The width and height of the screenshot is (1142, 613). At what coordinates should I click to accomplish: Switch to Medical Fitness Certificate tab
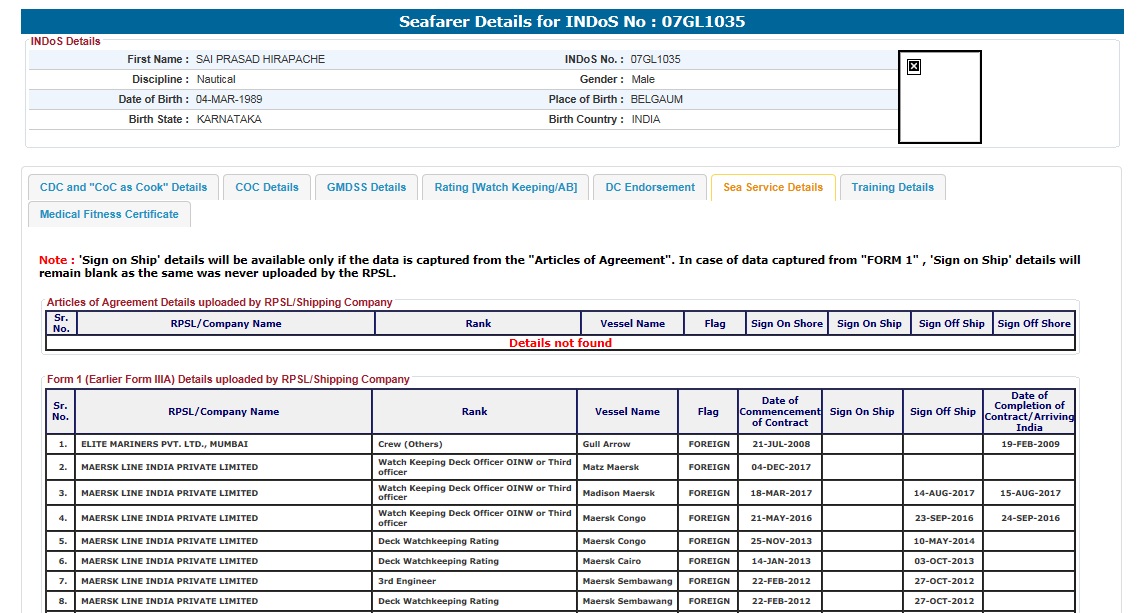click(x=109, y=214)
